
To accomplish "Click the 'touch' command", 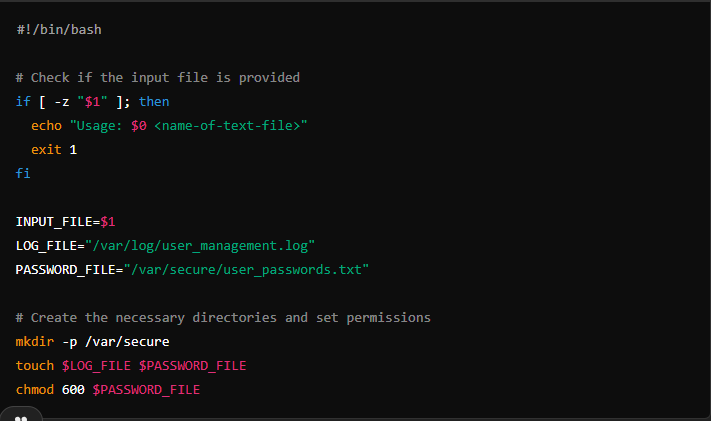I will 35,365.
